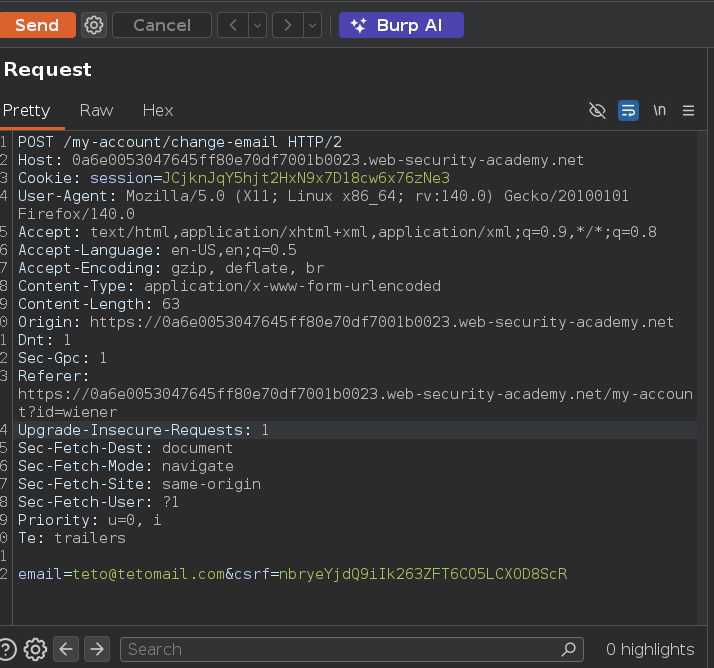Click the Request panel heading
This screenshot has height=668, width=714.
tap(47, 70)
